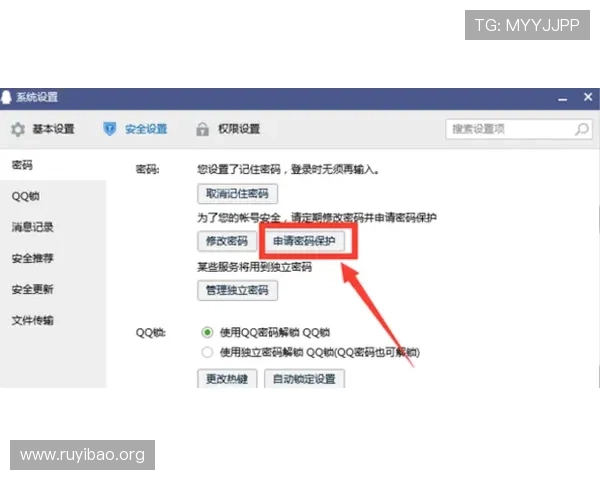Open 安全更新 in the sidebar
The height and width of the screenshot is (480, 600).
pos(53,289)
